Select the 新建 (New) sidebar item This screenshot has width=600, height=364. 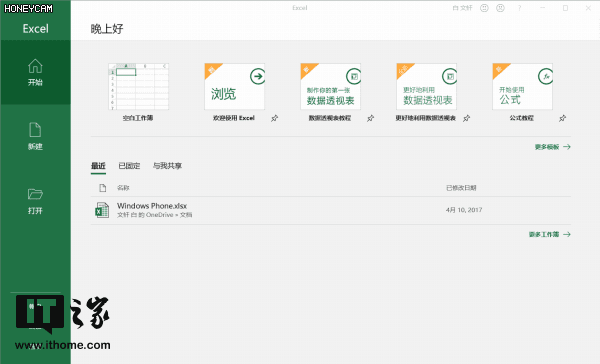click(35, 136)
